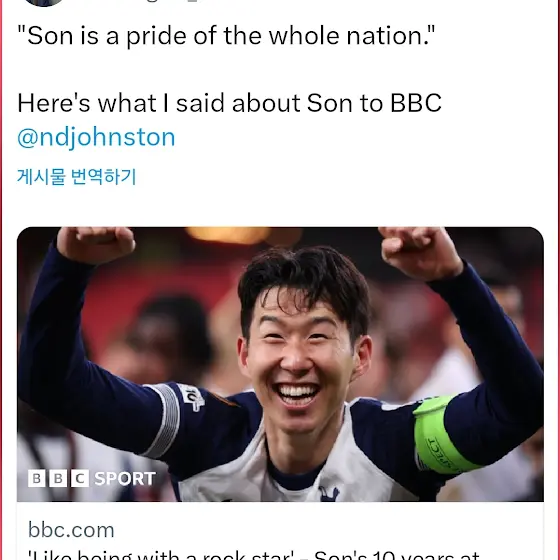The height and width of the screenshot is (560, 560).
Task: Click the Tottenham cockerel crest on shirt
Action: (329, 494)
